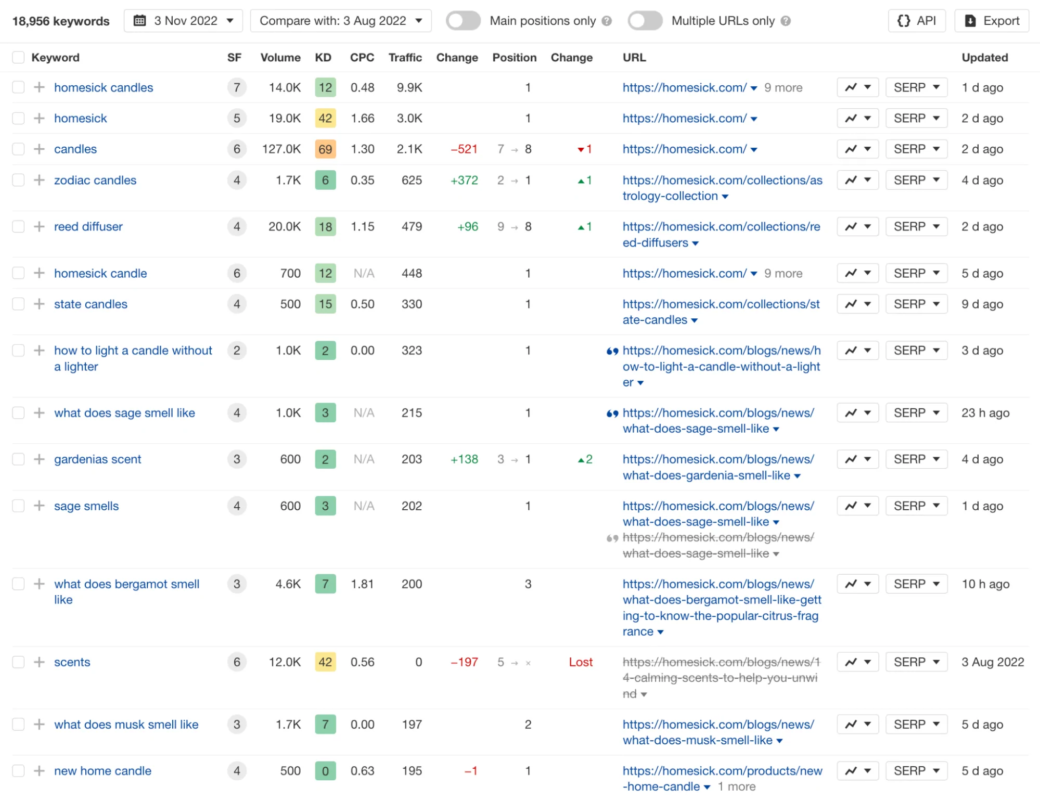Open position history chart for 'candles' row
The width and height of the screenshot is (1040, 800).
(858, 149)
